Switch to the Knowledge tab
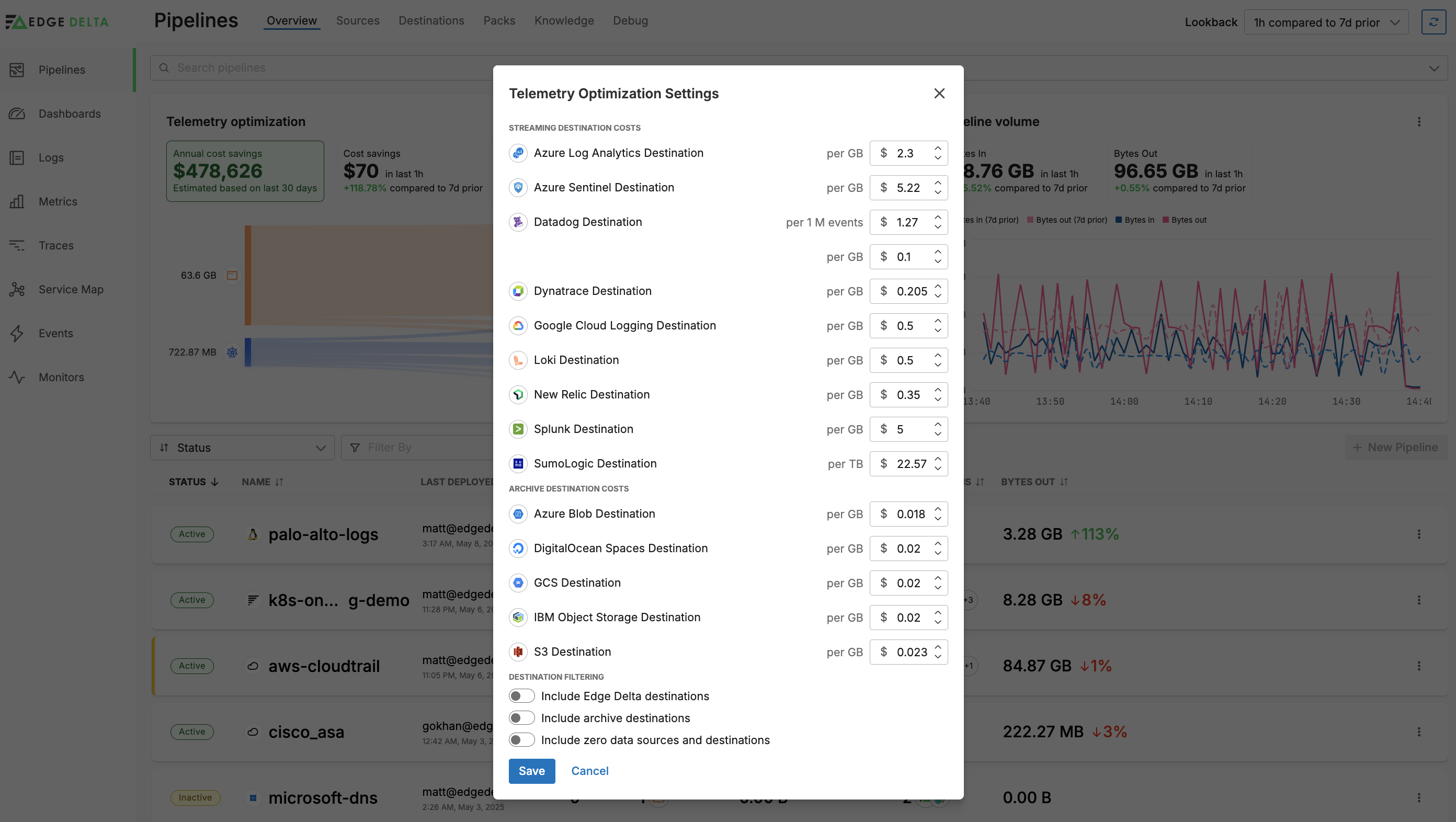 [564, 20]
